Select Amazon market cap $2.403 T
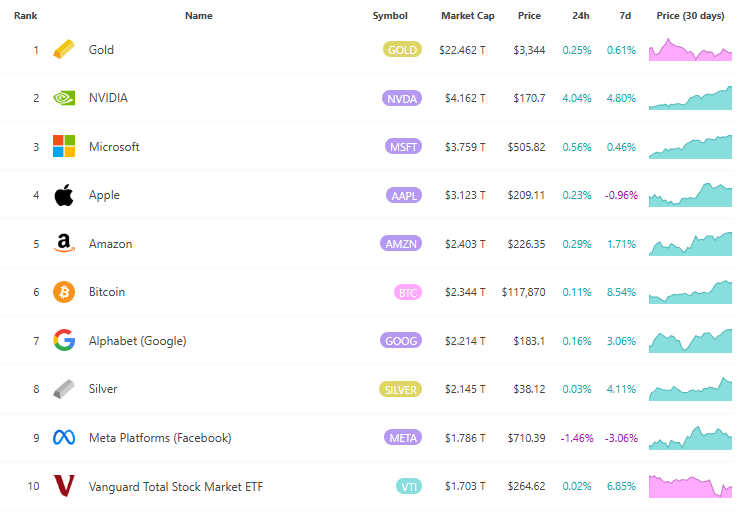The image size is (738, 519). pyautogui.click(x=465, y=244)
